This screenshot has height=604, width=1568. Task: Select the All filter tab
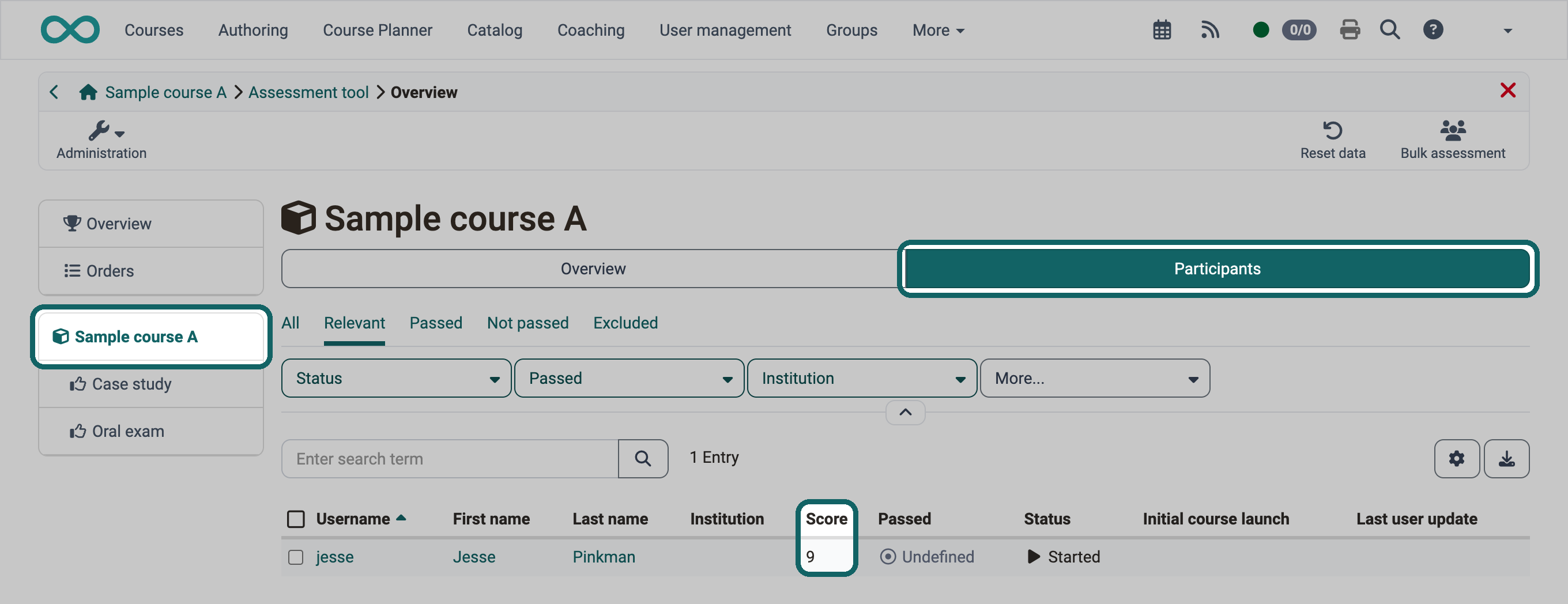coord(291,322)
